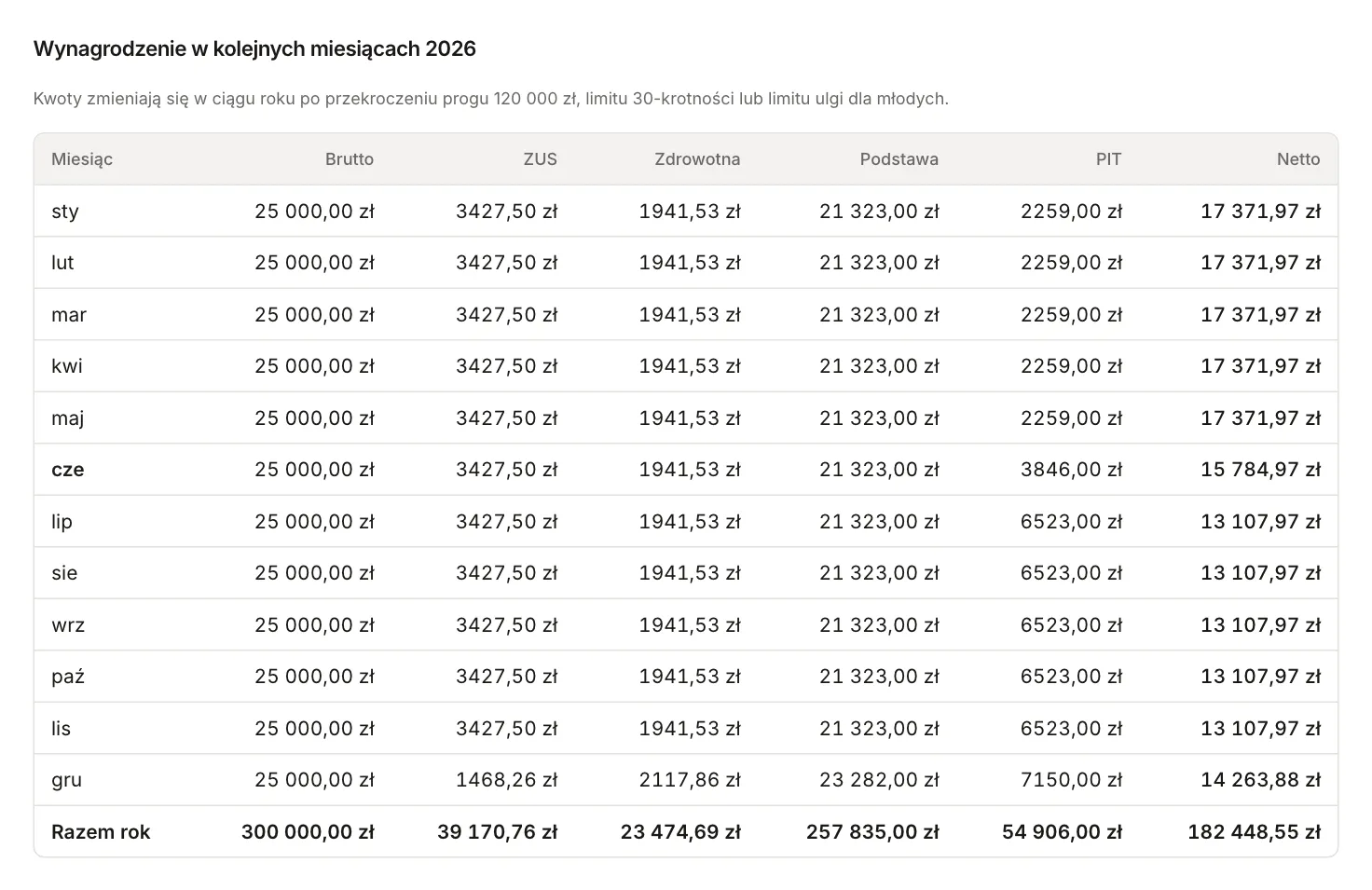Click the 'Podstawa' column header
This screenshot has width=1372, height=890.
pos(899,159)
